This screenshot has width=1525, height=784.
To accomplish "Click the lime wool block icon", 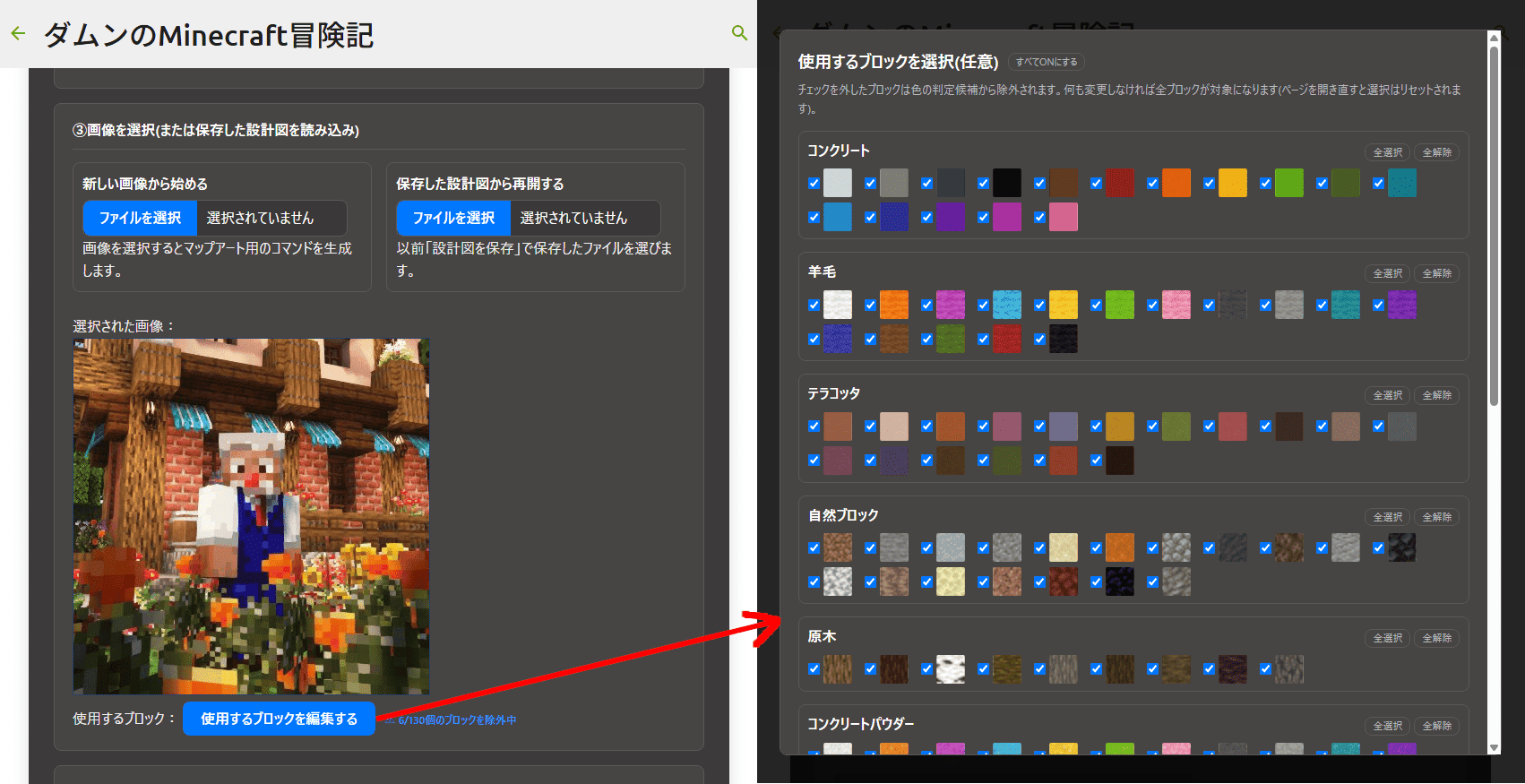I will point(1120,305).
